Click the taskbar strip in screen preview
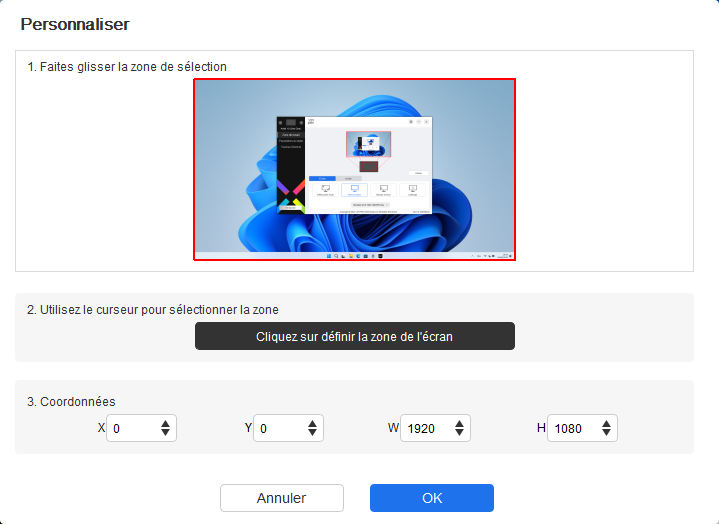The width and height of the screenshot is (719, 524). (x=354, y=256)
